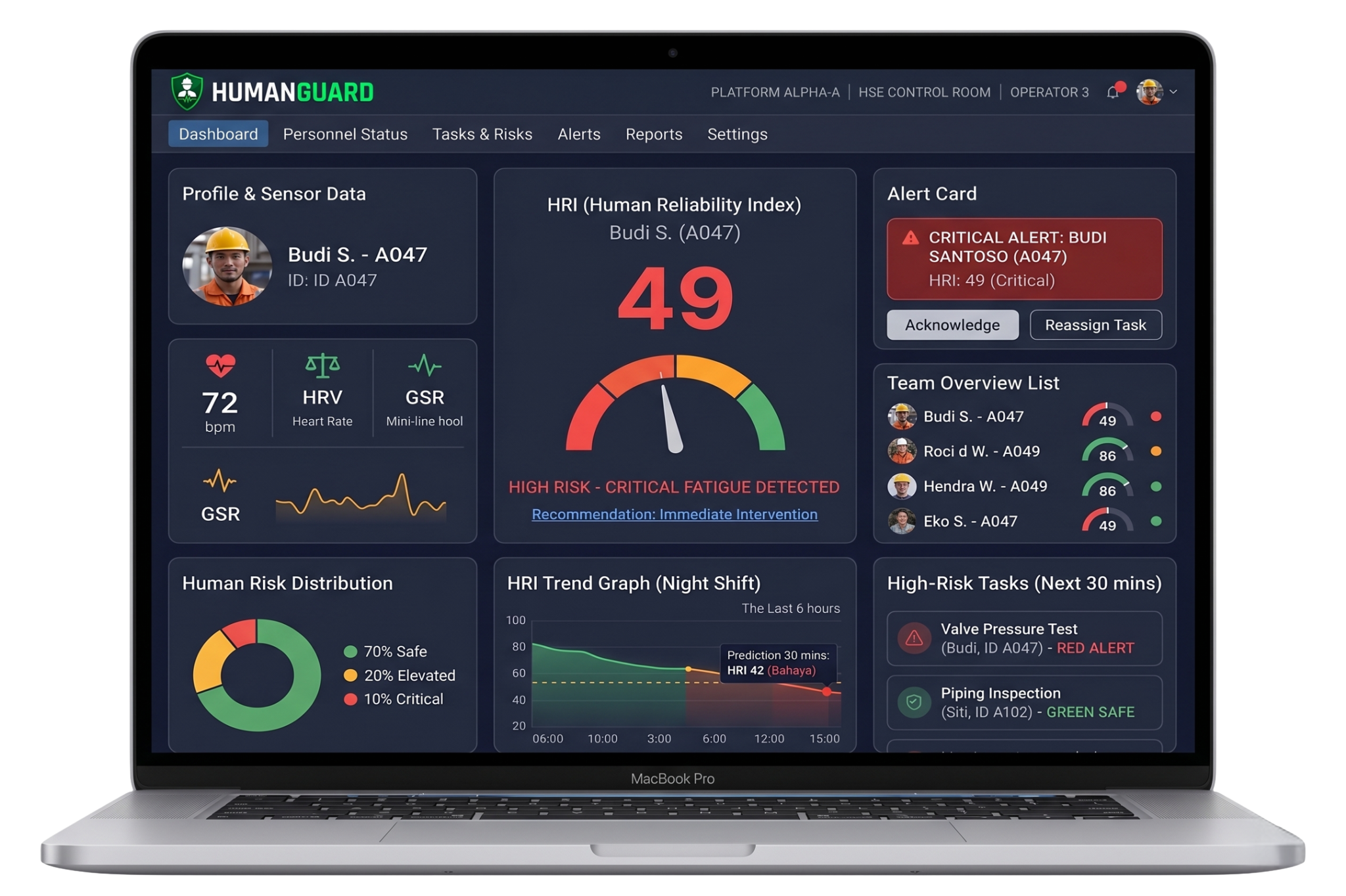Click The Last 6 hours label

(791, 608)
